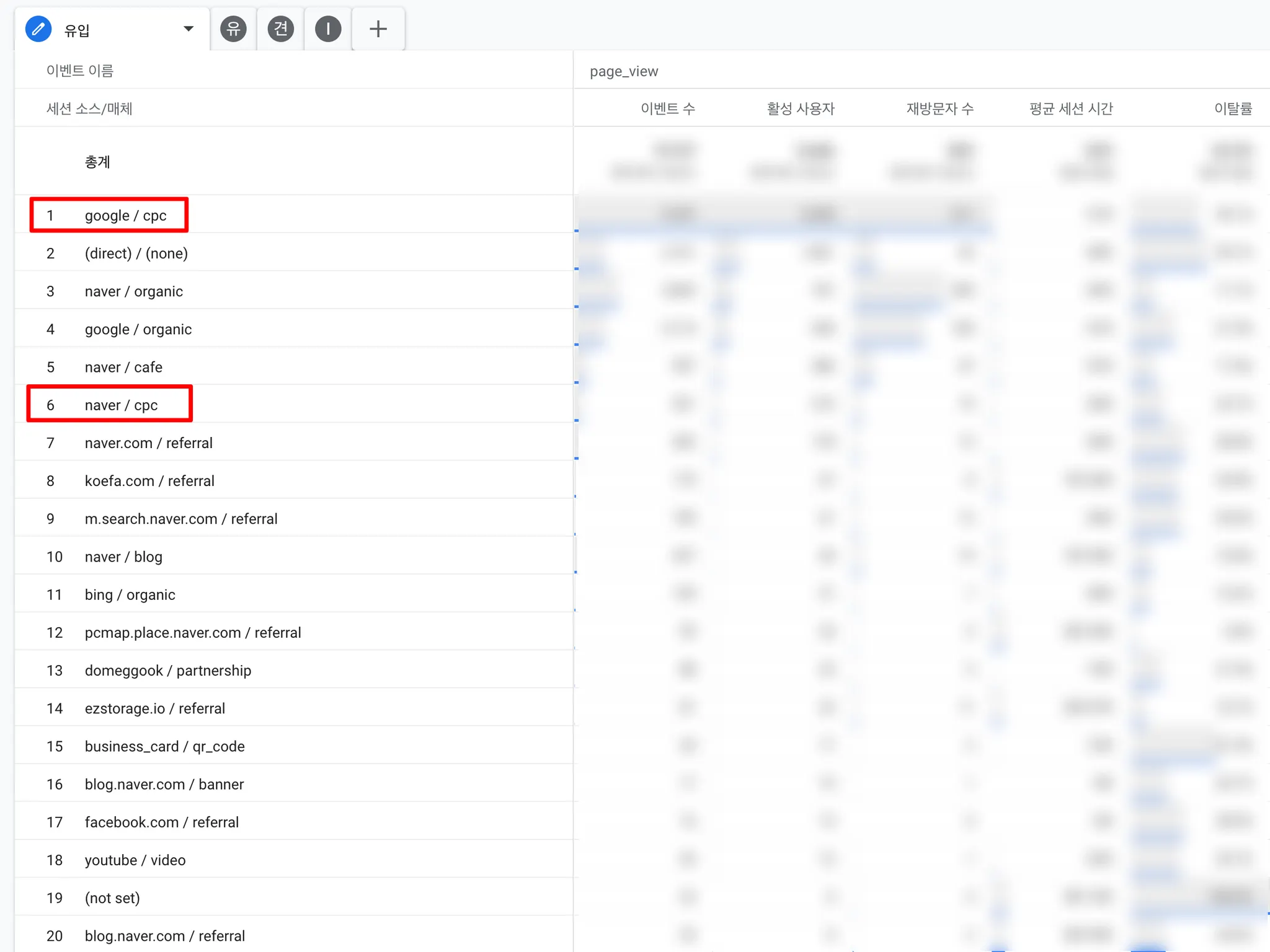Select 평균 세션 시간 column header
The width and height of the screenshot is (1270, 952).
1071,108
